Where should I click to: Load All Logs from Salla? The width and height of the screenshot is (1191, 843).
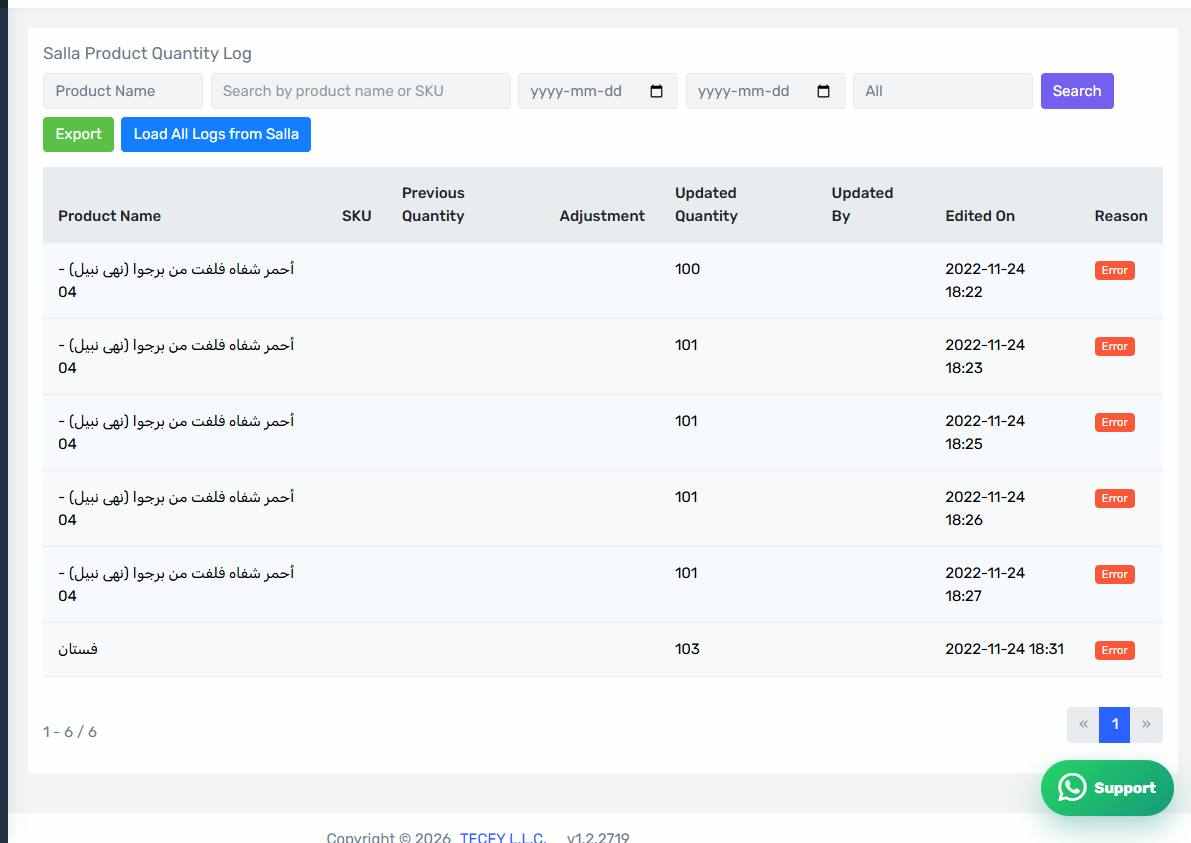pos(216,134)
